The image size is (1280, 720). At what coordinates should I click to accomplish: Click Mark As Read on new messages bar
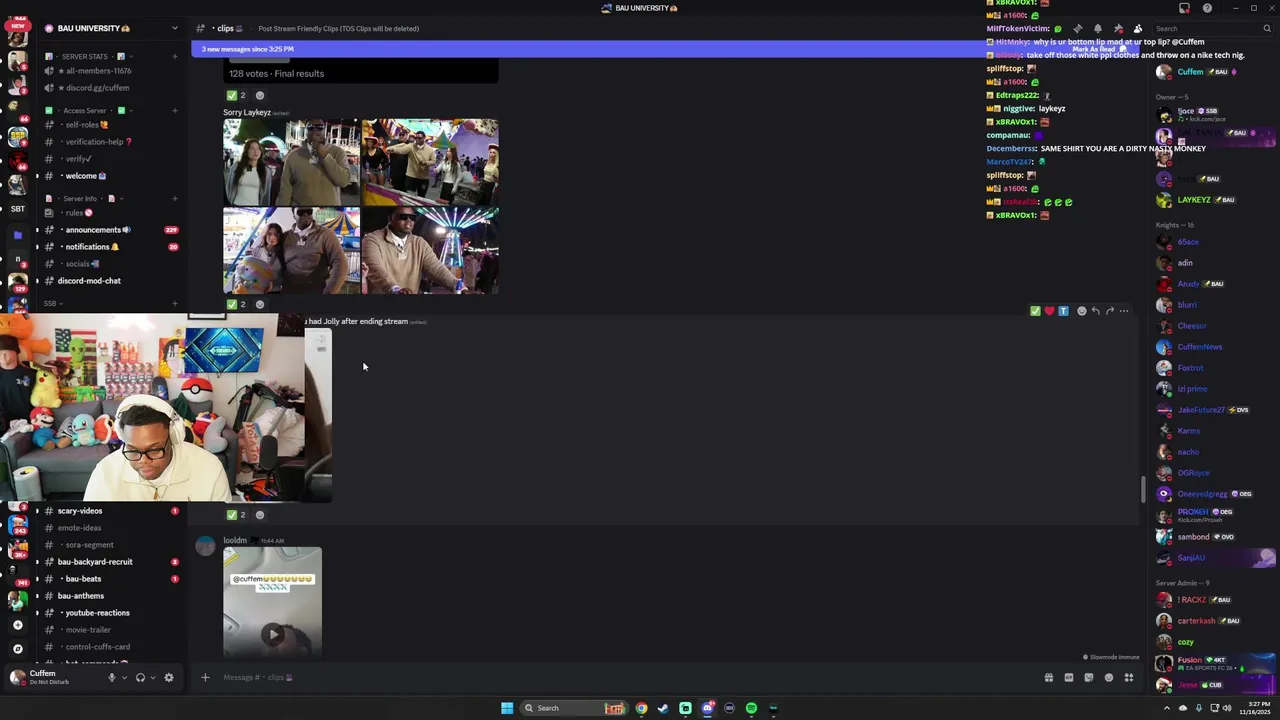(1100, 49)
